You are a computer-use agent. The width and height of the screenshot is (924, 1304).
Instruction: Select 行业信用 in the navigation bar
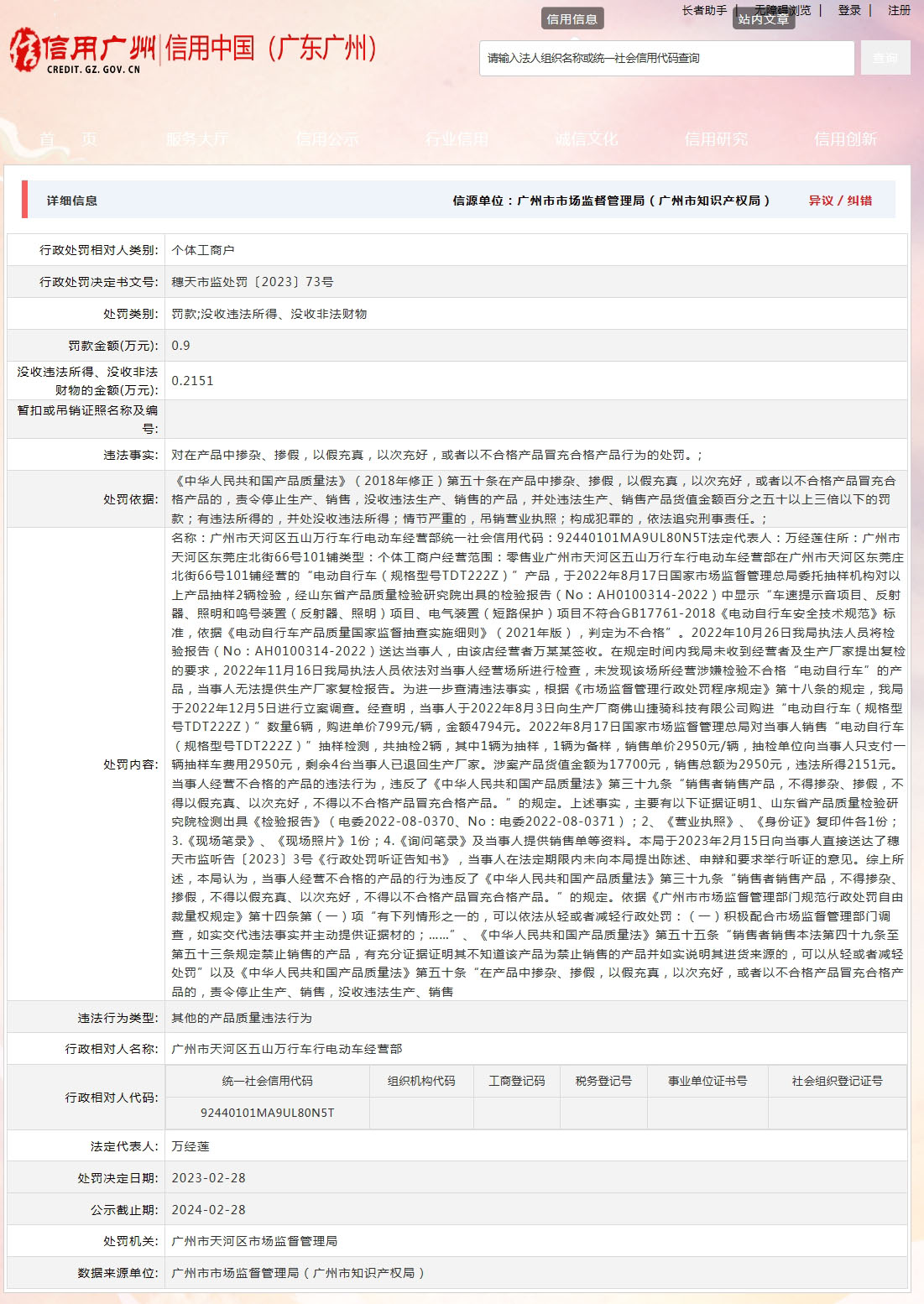click(457, 139)
